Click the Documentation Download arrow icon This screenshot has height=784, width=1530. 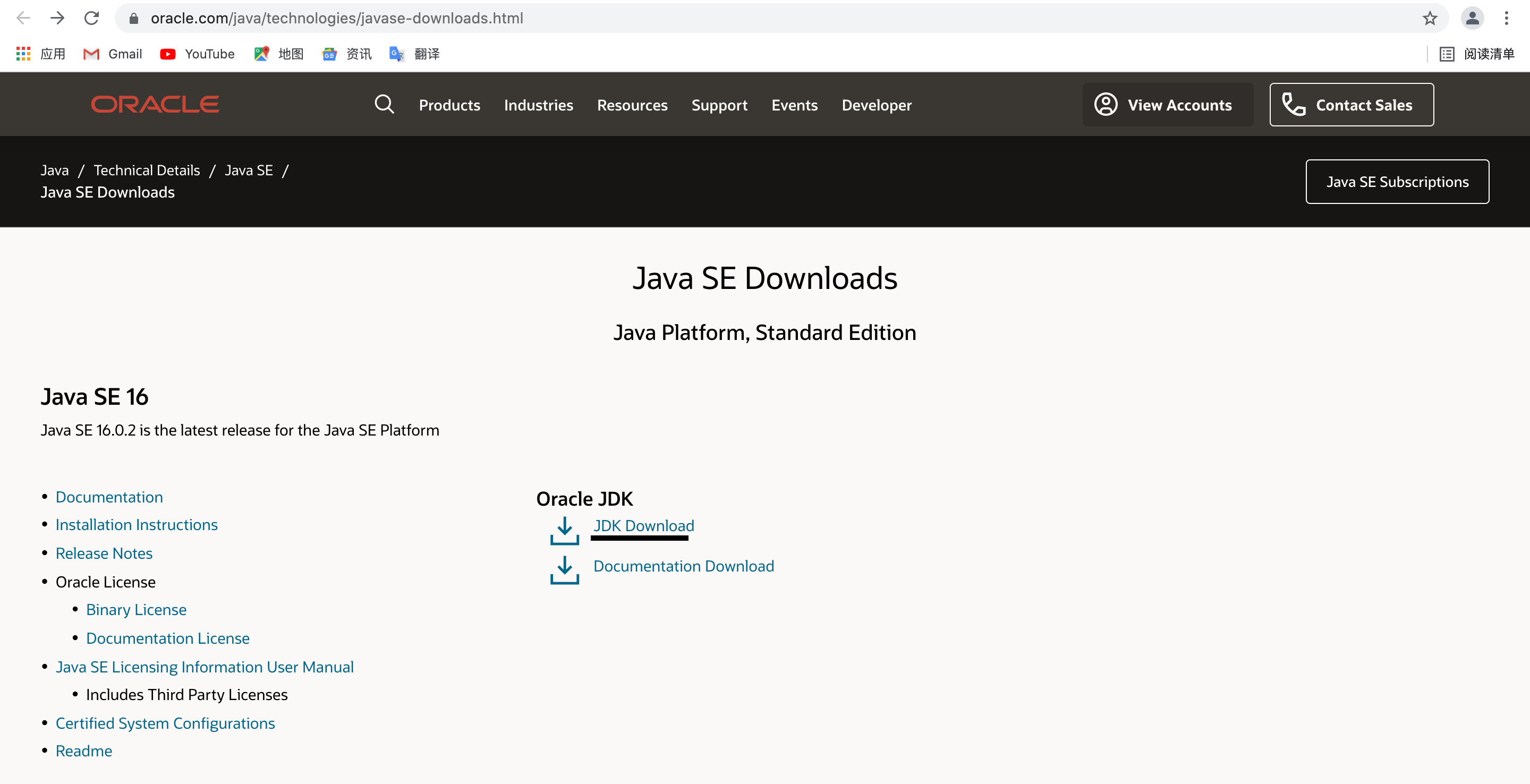pos(564,570)
